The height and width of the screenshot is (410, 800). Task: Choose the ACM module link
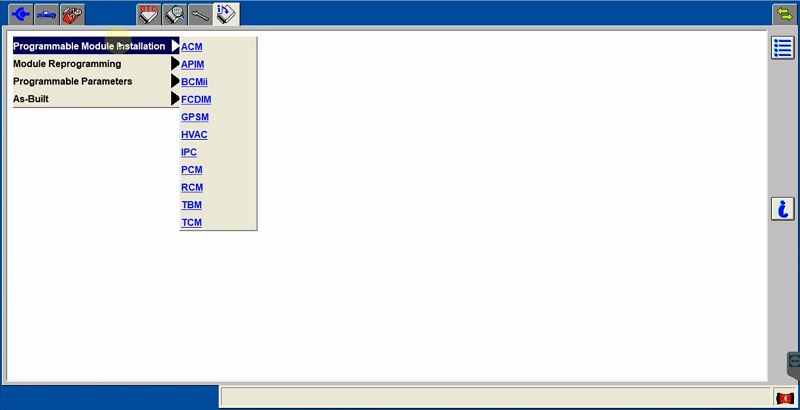pos(192,47)
